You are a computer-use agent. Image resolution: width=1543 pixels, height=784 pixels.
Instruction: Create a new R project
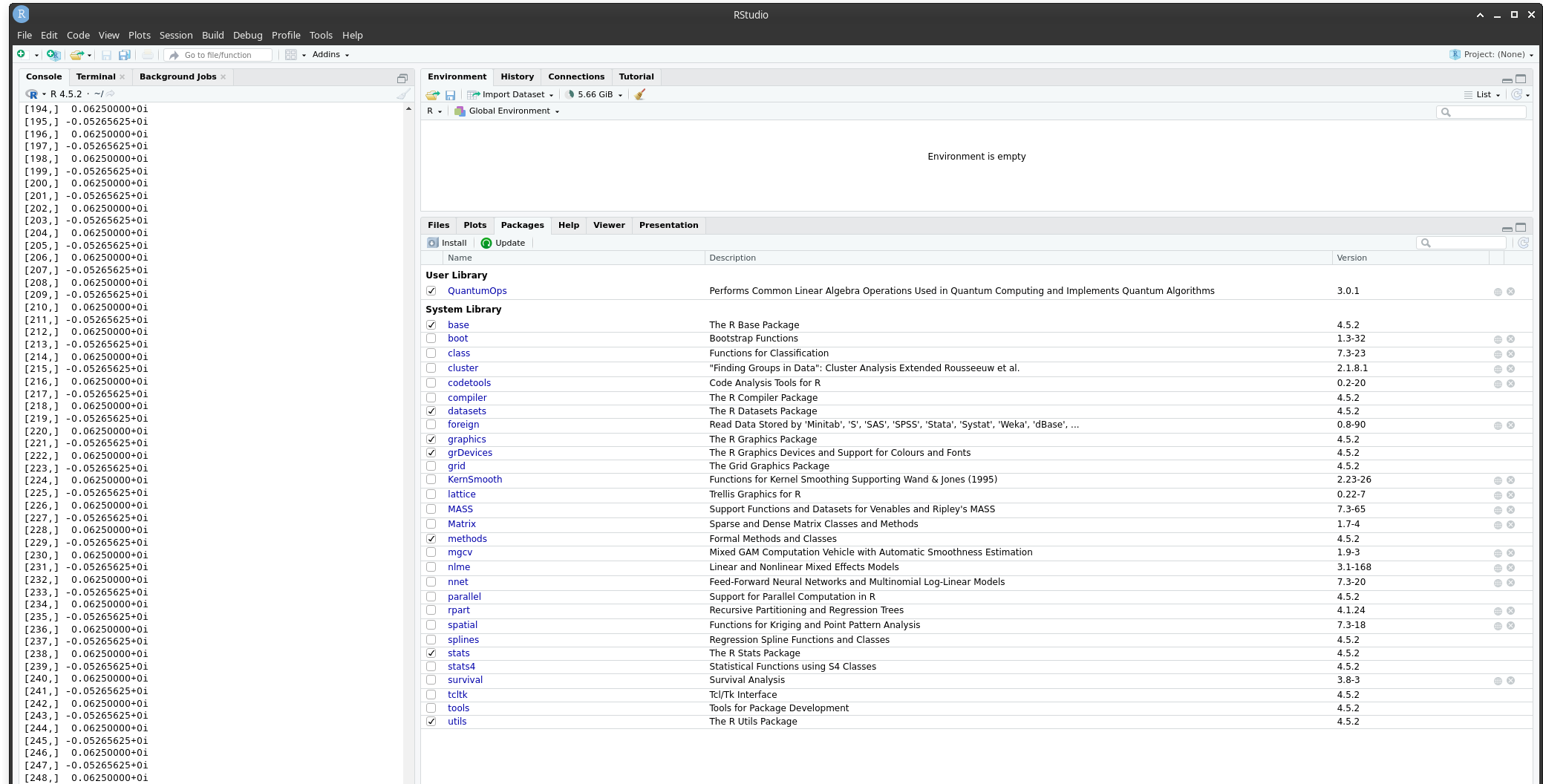point(53,54)
